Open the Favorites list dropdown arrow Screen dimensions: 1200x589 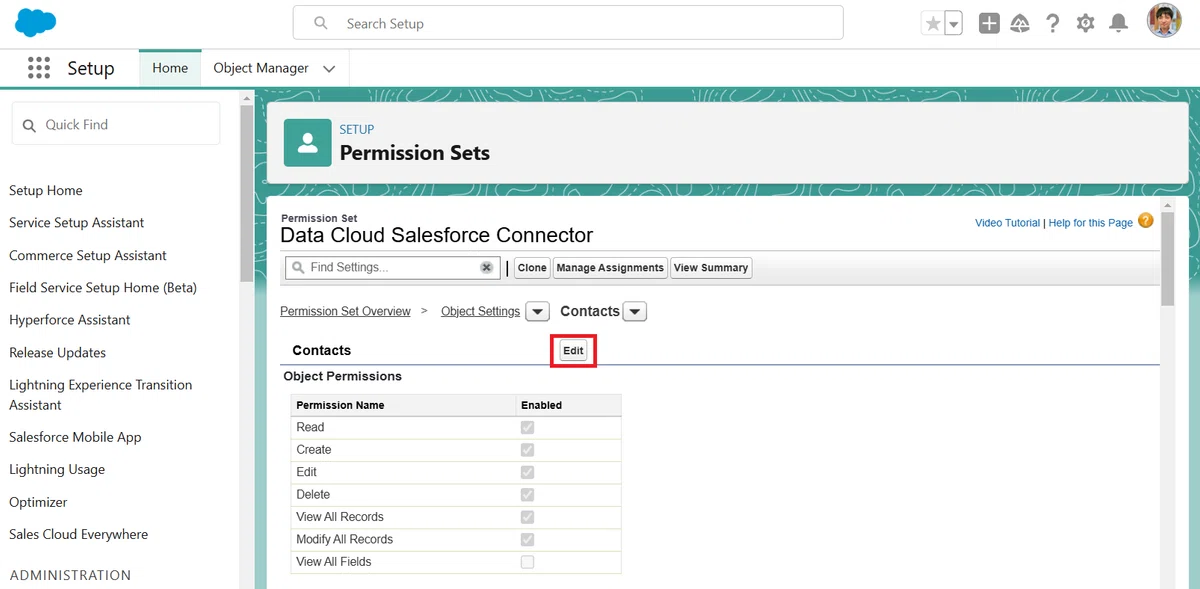click(x=953, y=24)
